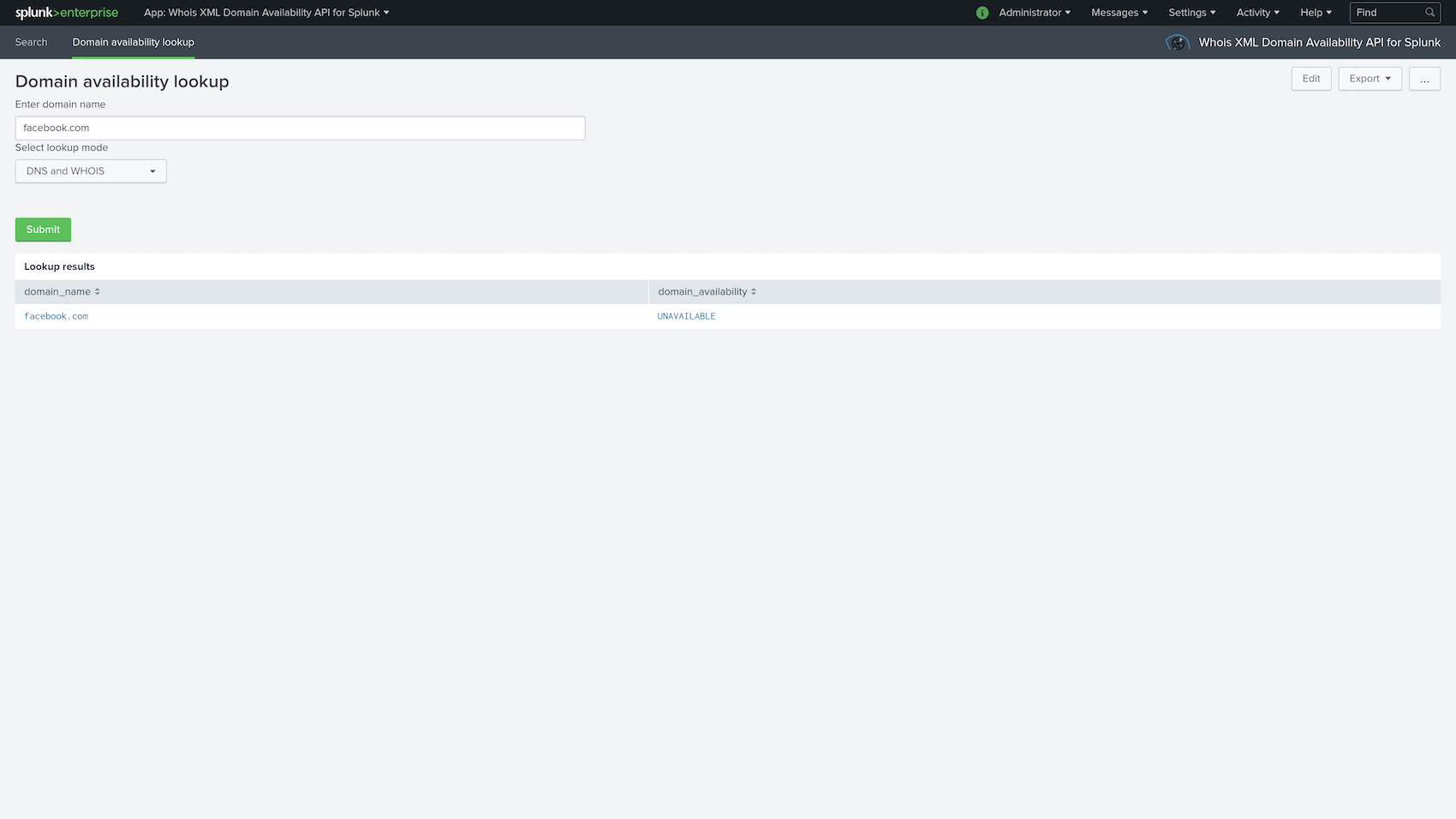This screenshot has height=819, width=1456.
Task: Open the more options ellipsis button
Action: [1424, 79]
